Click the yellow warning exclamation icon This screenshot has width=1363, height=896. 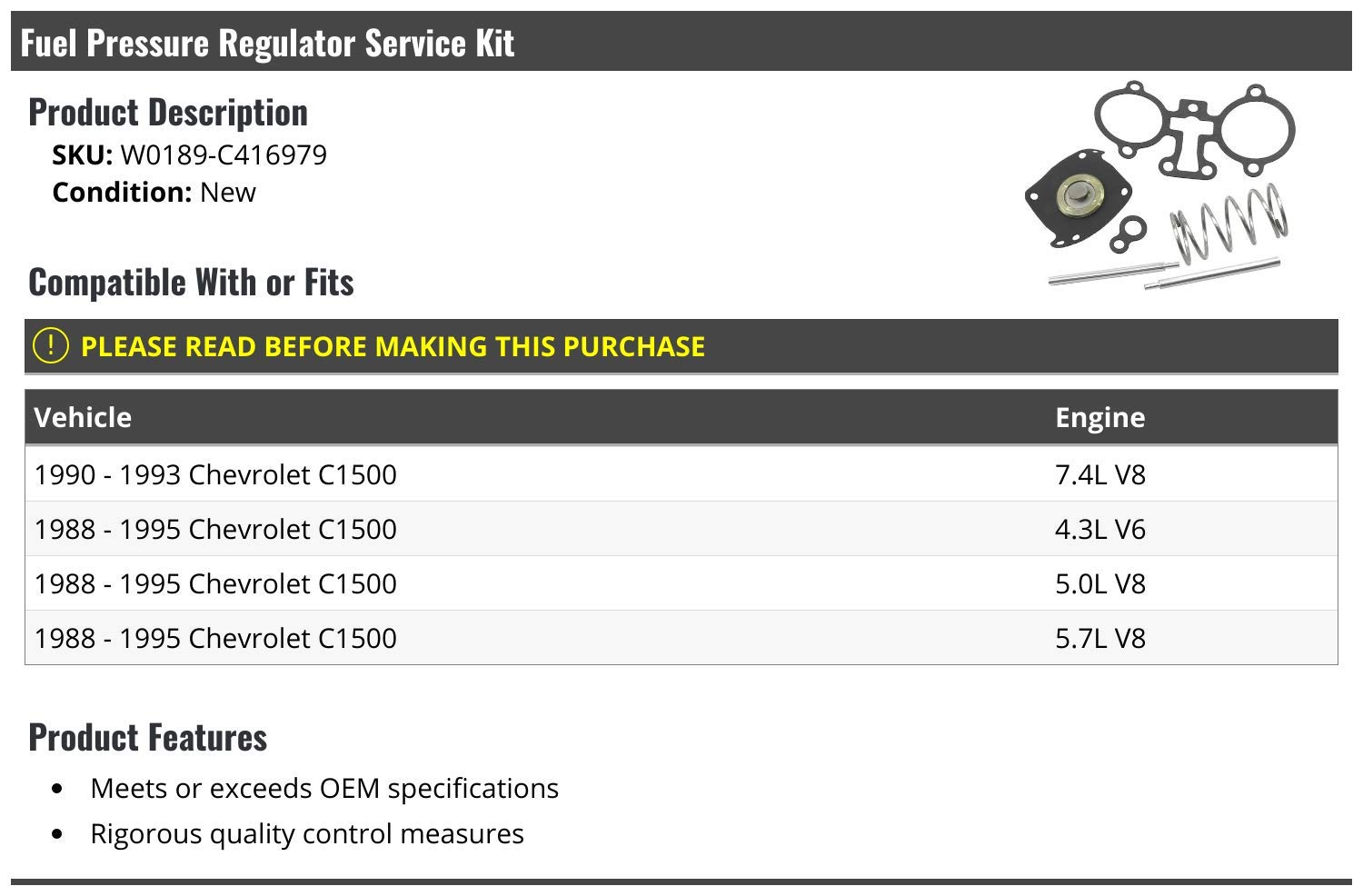pos(51,345)
